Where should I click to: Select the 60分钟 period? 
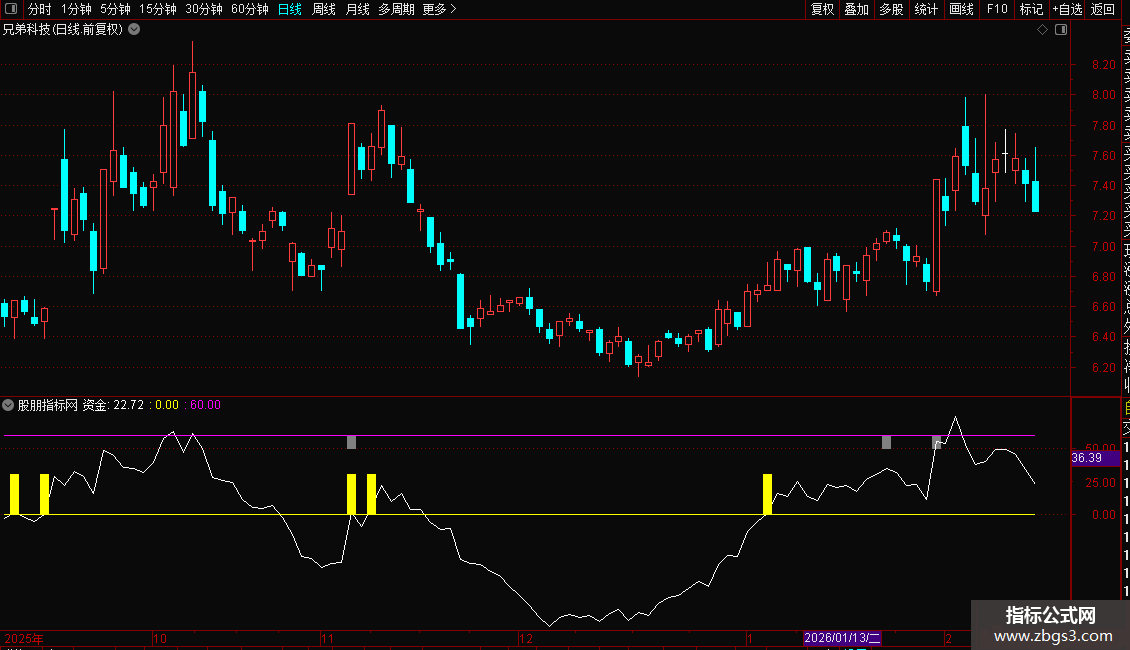(x=250, y=9)
